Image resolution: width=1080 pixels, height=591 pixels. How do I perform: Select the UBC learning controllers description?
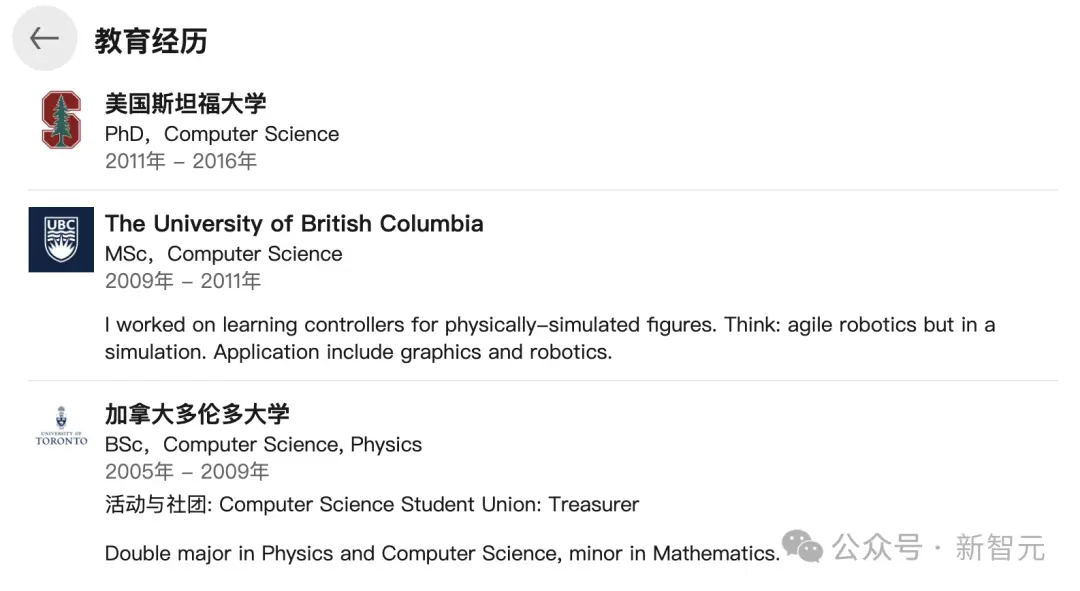tap(550, 338)
